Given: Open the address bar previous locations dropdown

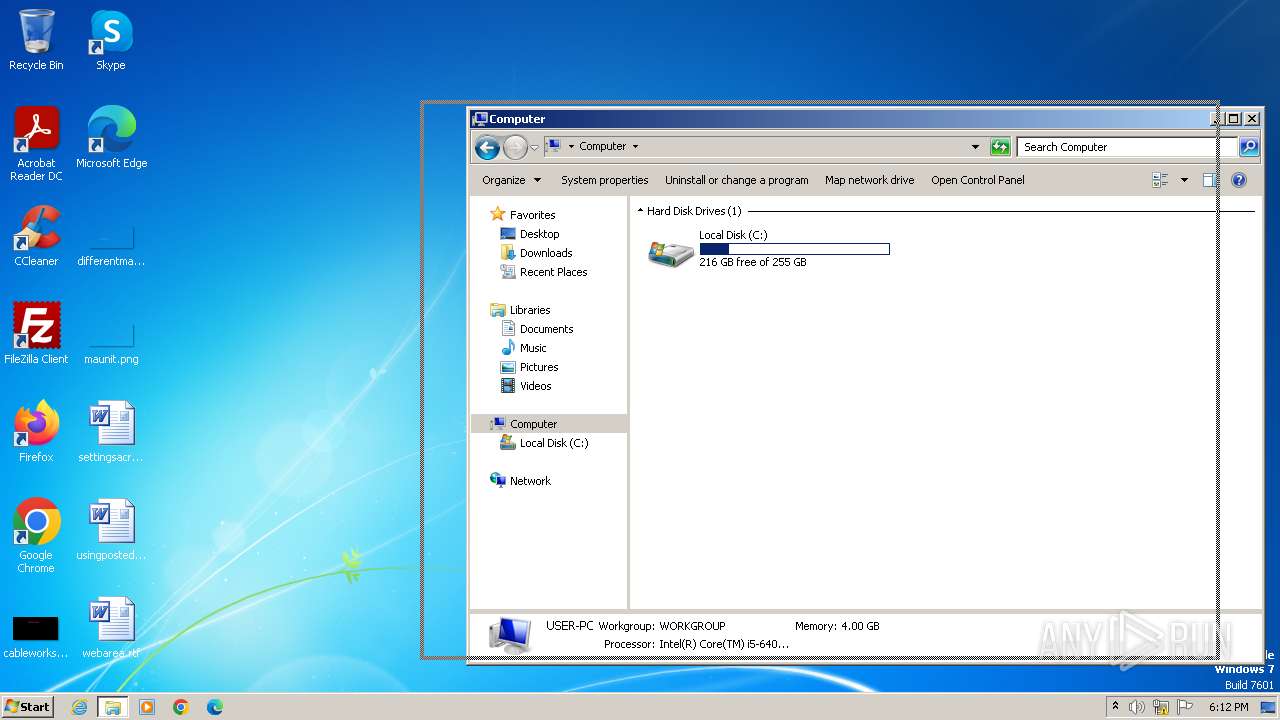Looking at the screenshot, I should 975,147.
